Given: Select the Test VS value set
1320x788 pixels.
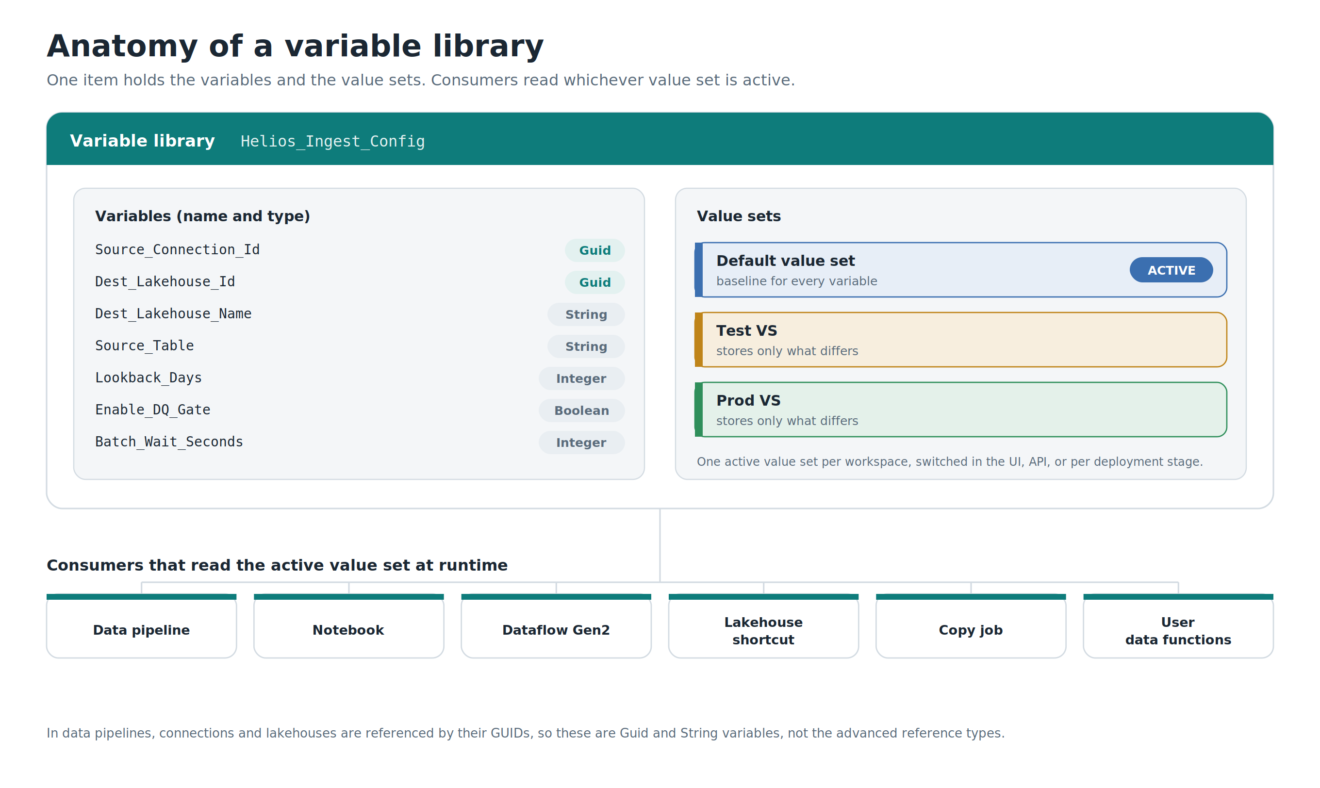Looking at the screenshot, I should click(961, 340).
